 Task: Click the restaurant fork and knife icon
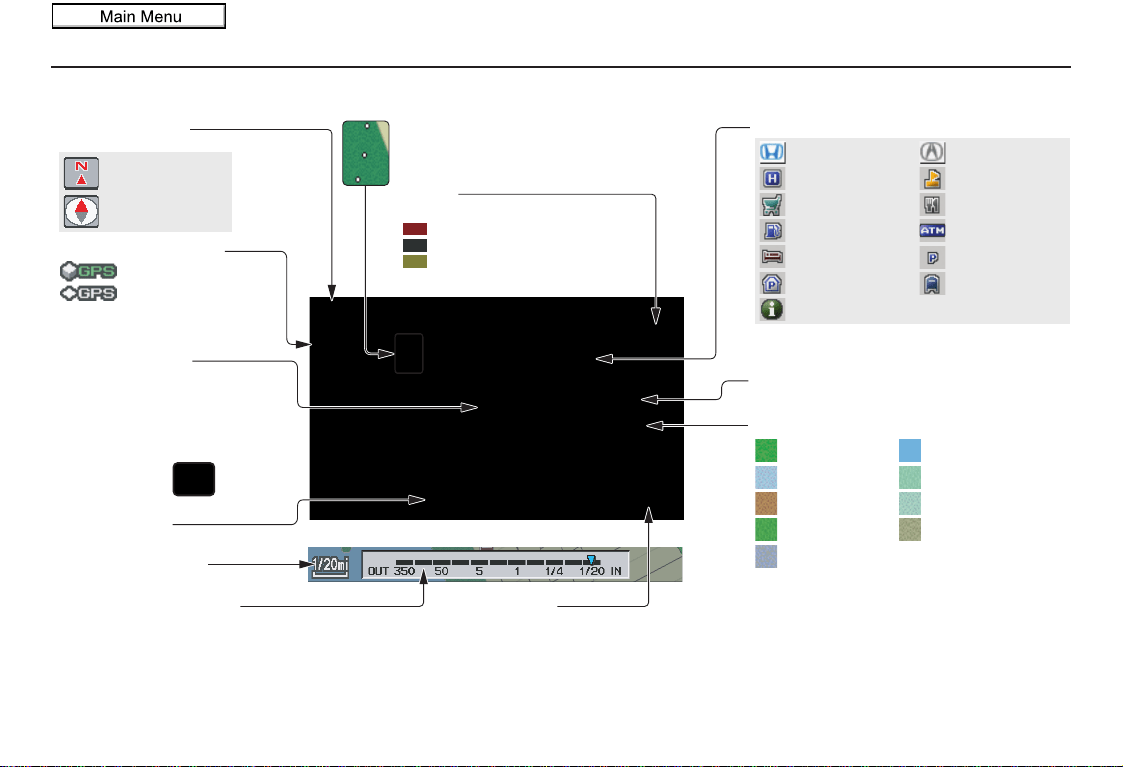(x=932, y=205)
